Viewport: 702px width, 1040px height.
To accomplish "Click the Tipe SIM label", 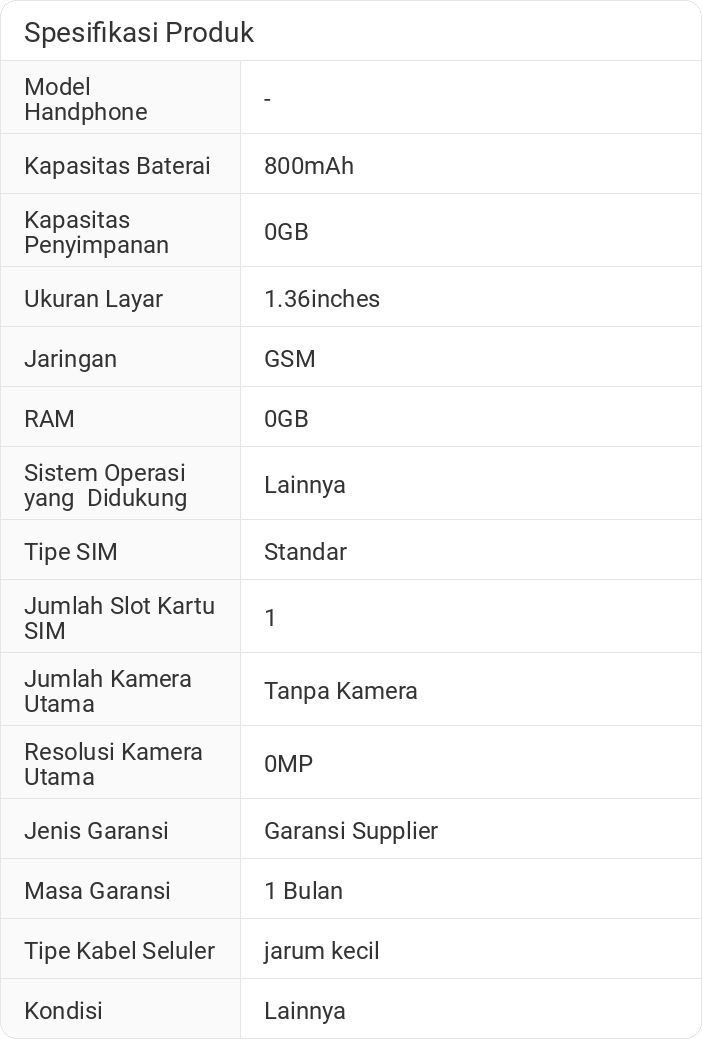I will click(x=70, y=552).
